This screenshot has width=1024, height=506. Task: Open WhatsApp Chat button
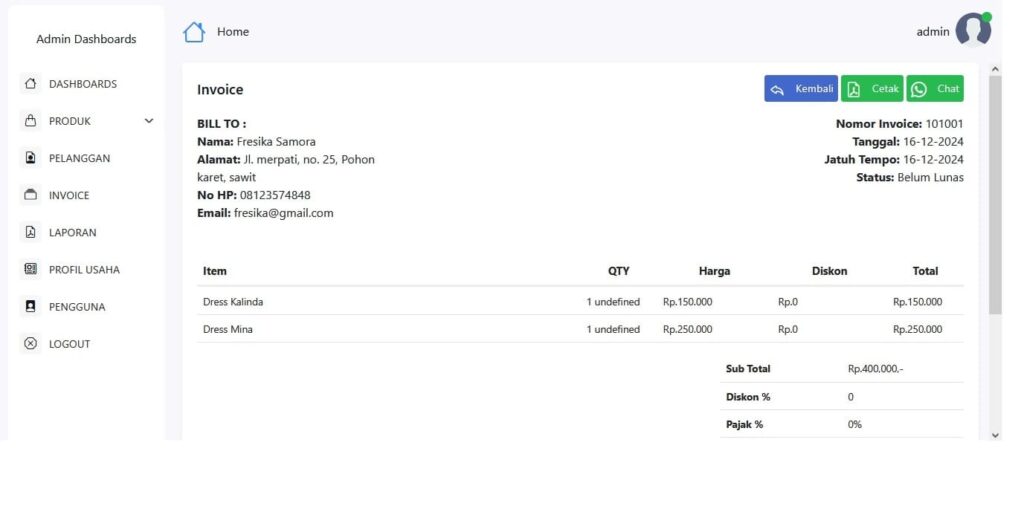tap(935, 89)
